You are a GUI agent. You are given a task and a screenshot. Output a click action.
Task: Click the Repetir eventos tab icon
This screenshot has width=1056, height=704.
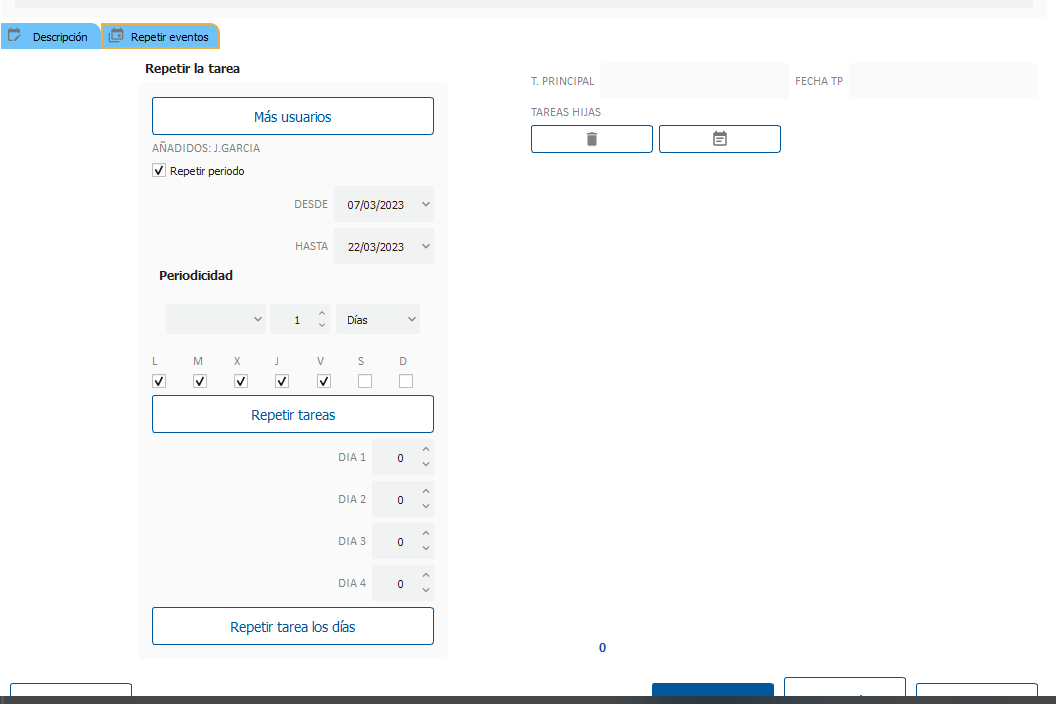click(x=116, y=36)
